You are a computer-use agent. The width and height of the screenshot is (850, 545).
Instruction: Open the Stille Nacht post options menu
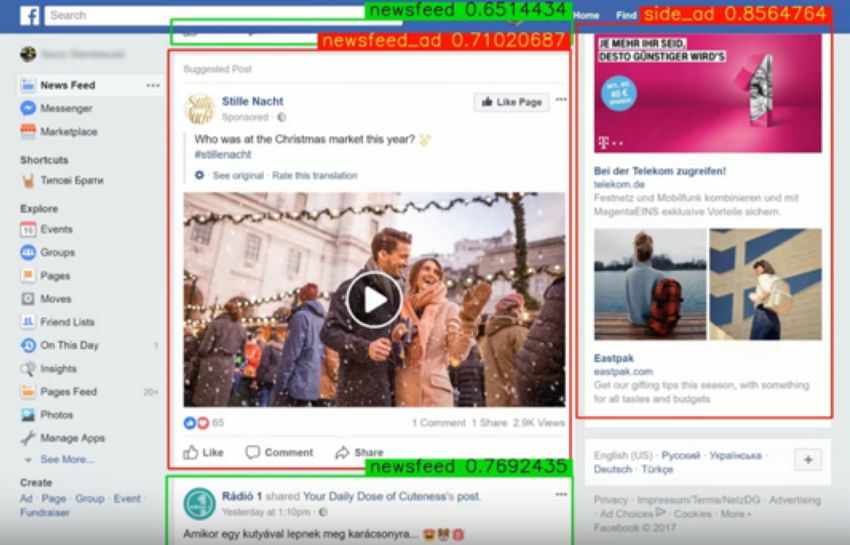561,99
